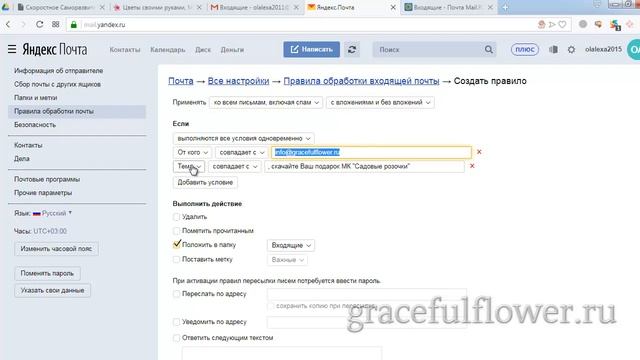
Task: Click the UTC+03:00 time zone link
Action: coord(50,231)
